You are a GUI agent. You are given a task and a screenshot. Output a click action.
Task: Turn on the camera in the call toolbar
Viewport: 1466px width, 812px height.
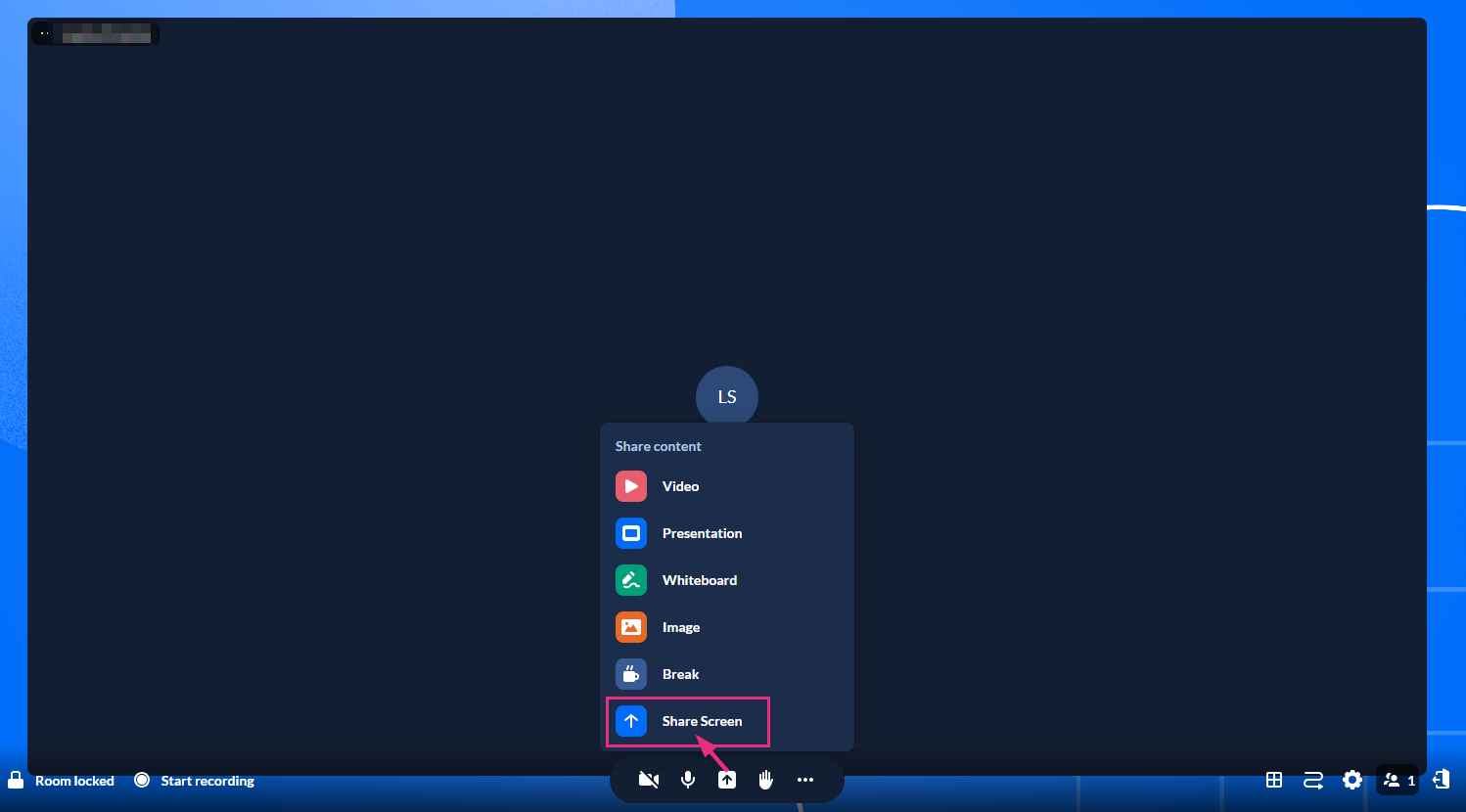click(x=649, y=780)
